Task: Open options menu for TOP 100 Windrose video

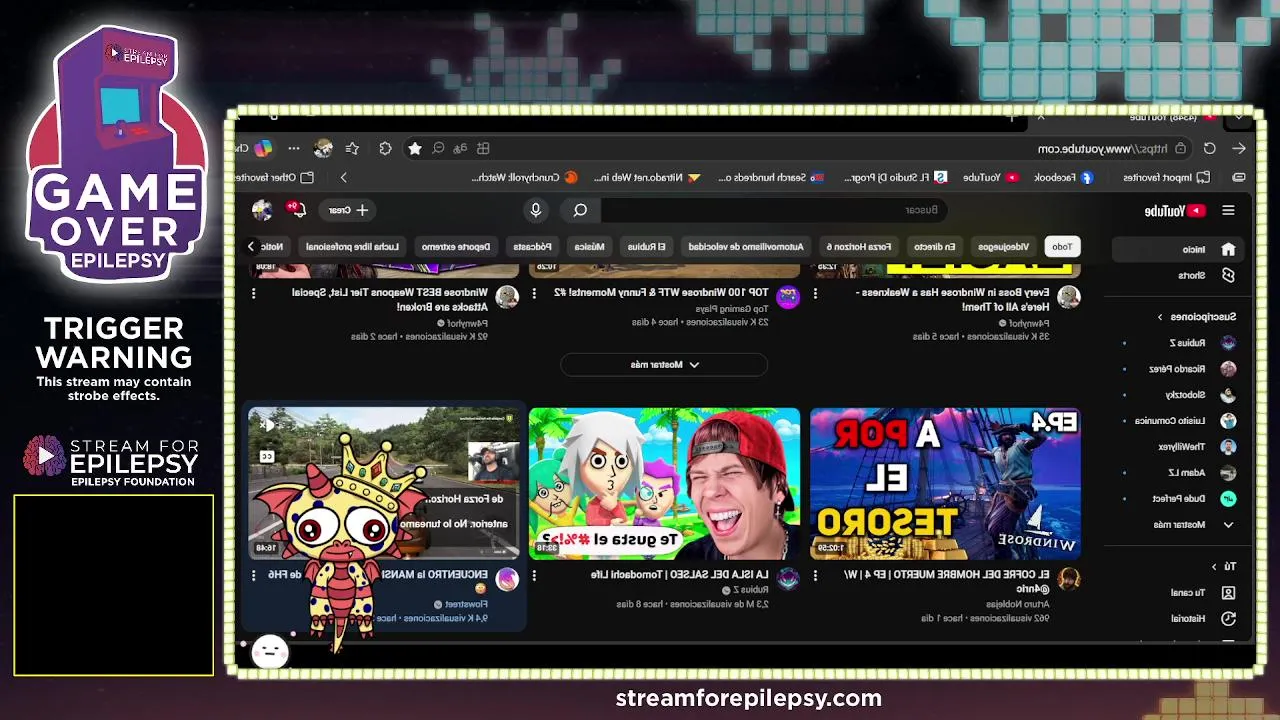Action: pyautogui.click(x=534, y=293)
